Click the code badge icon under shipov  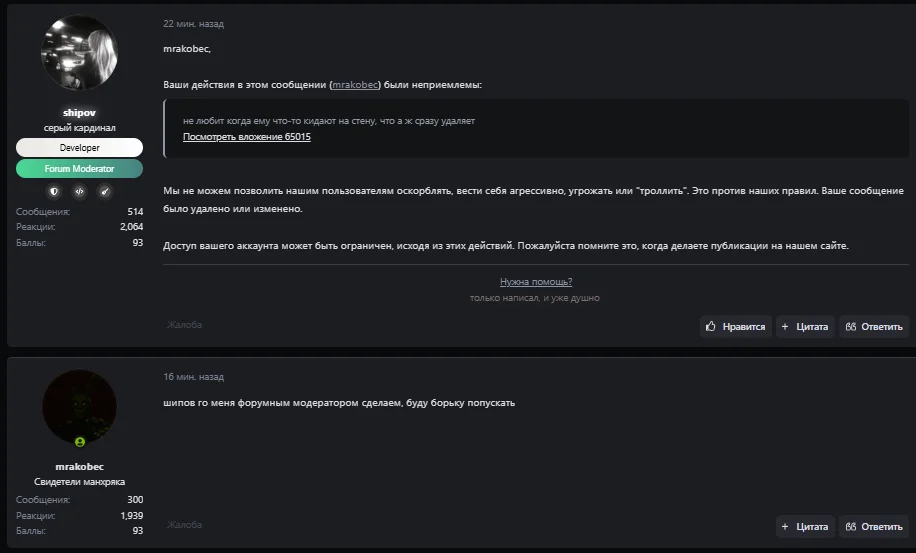coord(79,191)
